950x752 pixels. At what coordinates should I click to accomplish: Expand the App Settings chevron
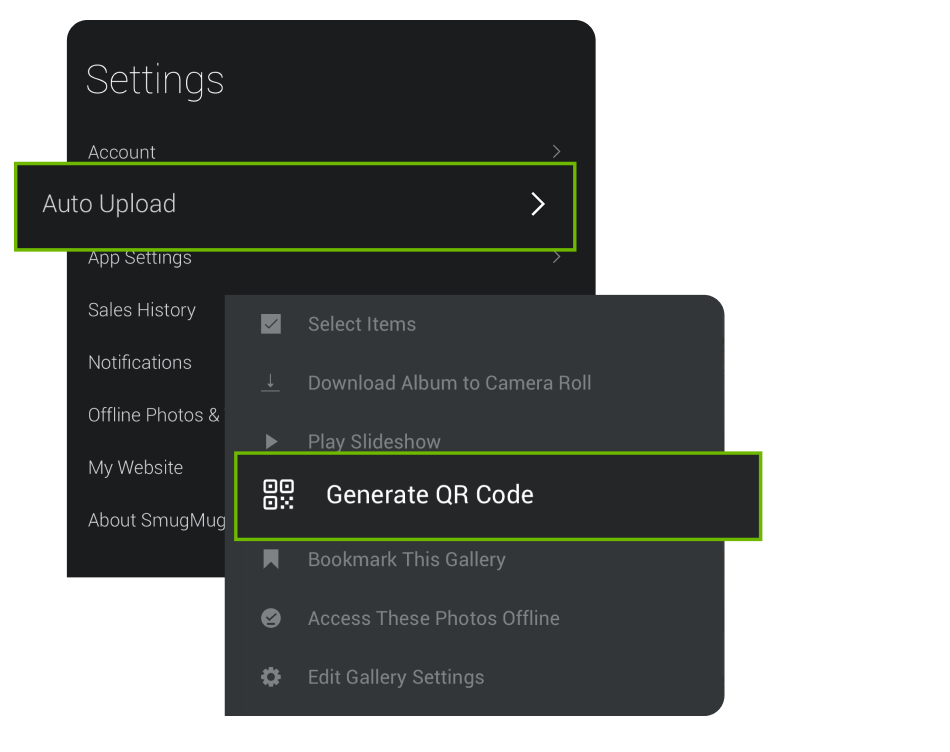556,257
